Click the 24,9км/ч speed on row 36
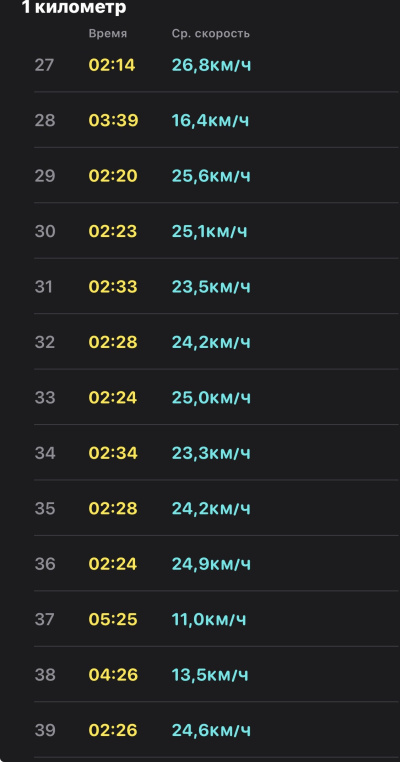Screen dimensions: 400x762 coord(211,564)
